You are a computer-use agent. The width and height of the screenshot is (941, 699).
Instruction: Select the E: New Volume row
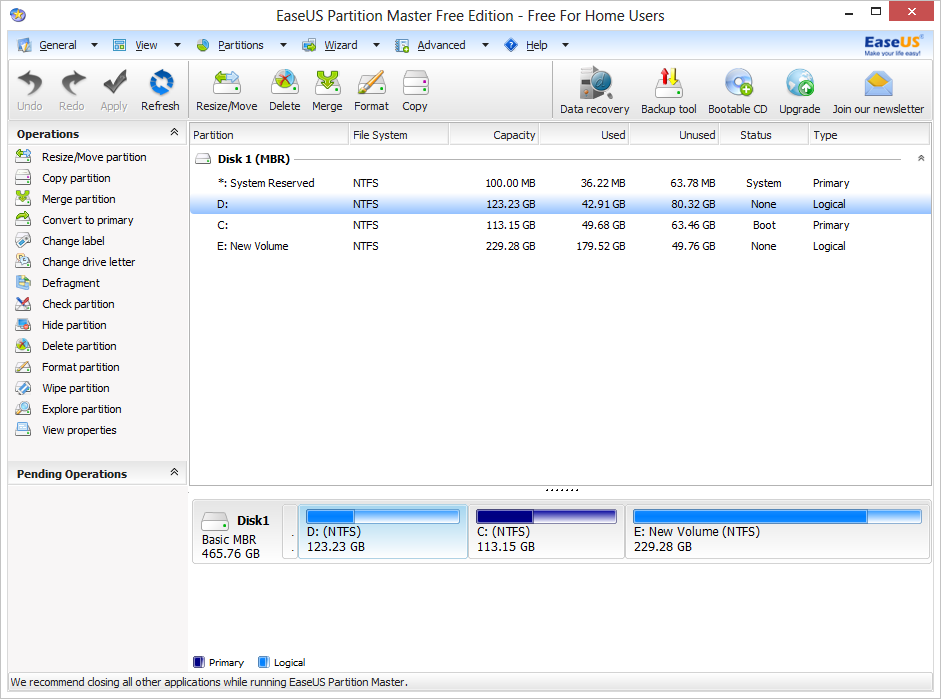pos(561,246)
